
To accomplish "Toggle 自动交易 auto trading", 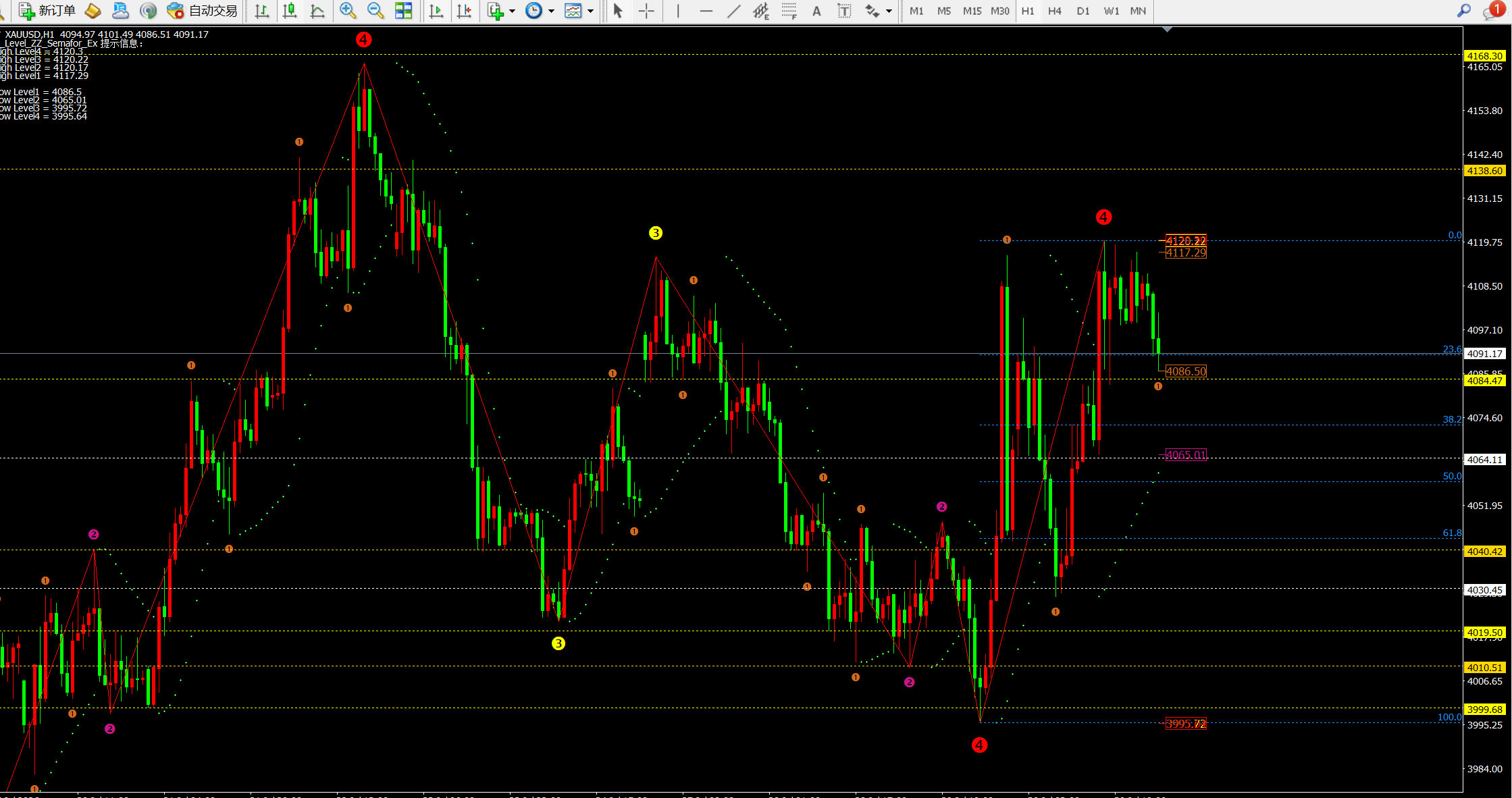I will tap(202, 11).
